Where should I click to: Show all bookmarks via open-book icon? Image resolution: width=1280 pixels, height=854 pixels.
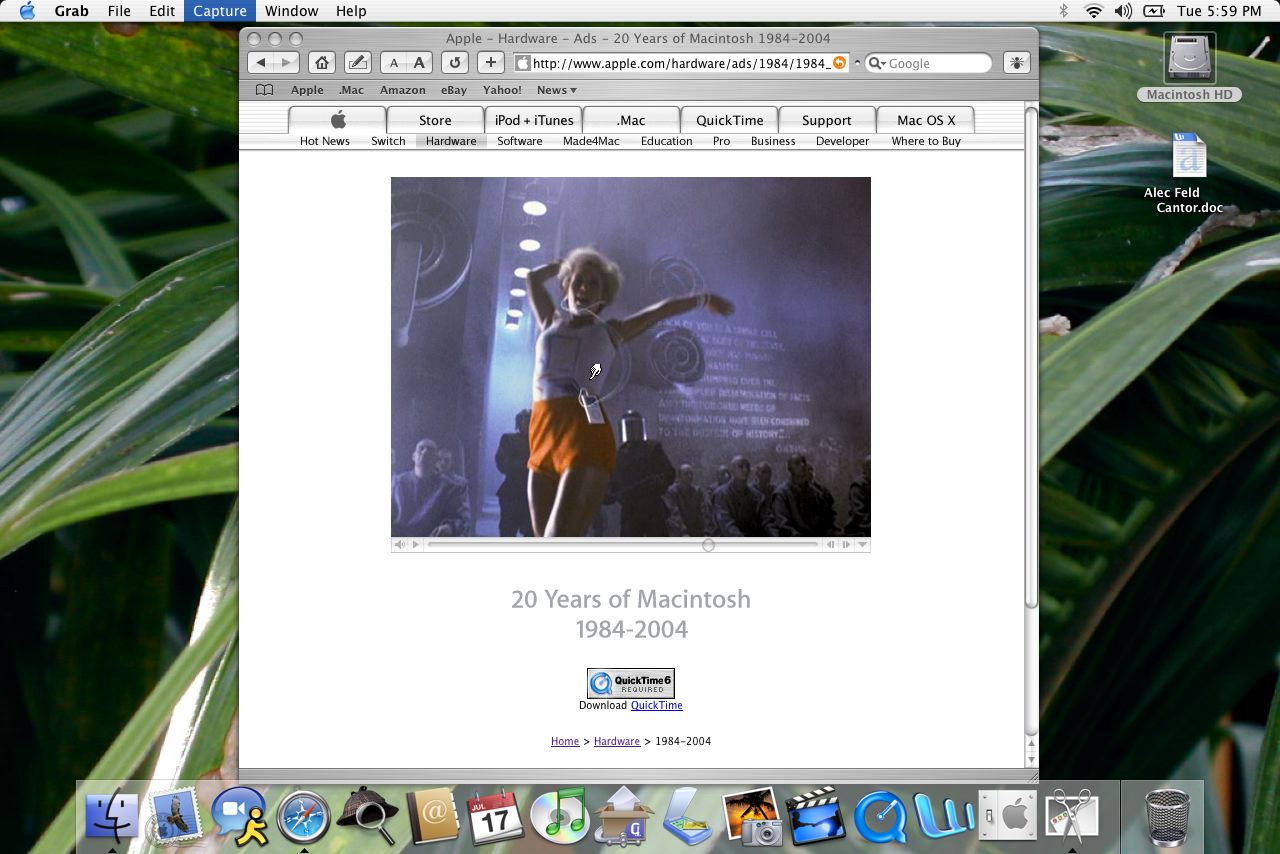coord(264,90)
